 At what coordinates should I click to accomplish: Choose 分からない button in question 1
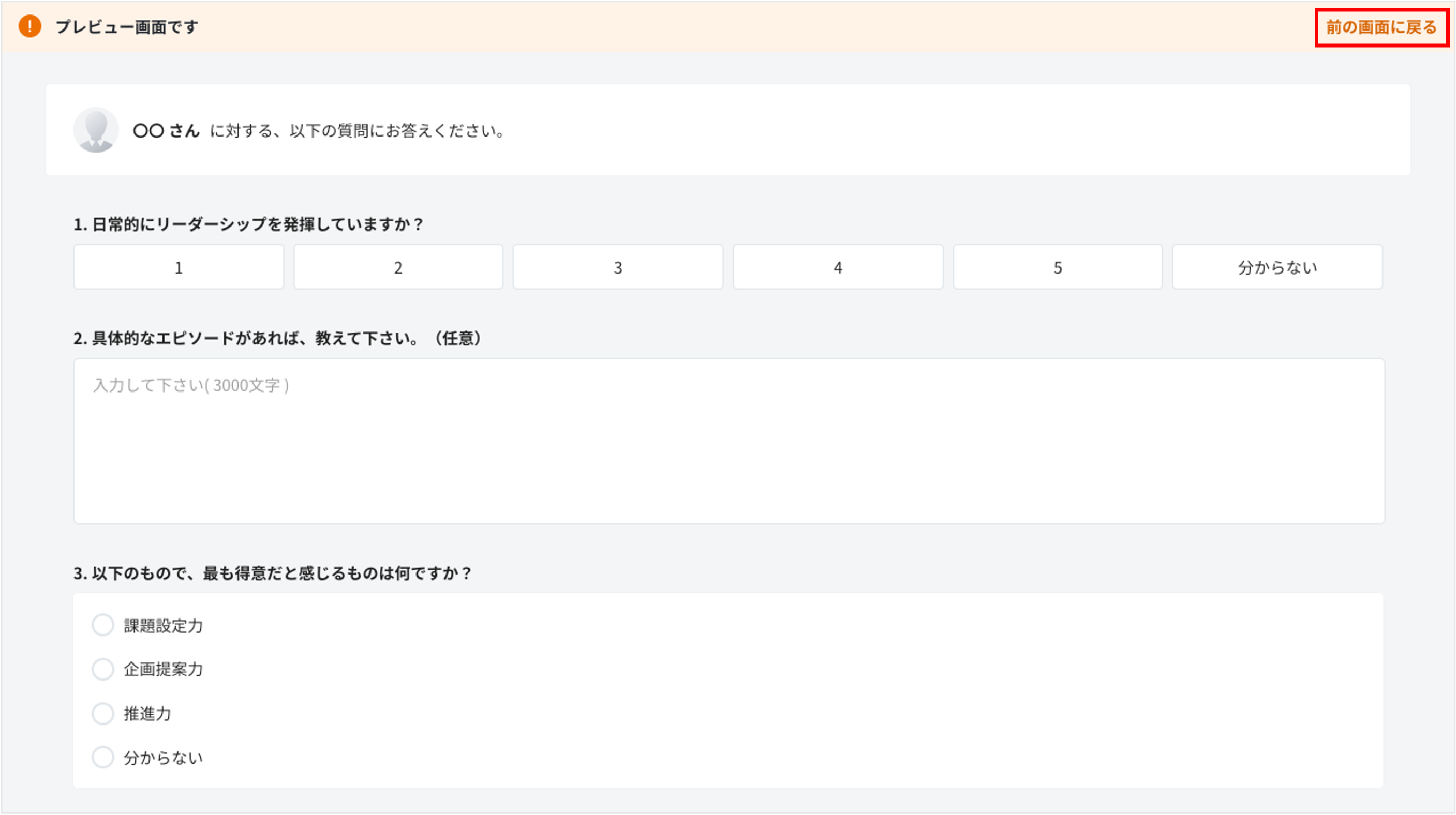pos(1277,267)
